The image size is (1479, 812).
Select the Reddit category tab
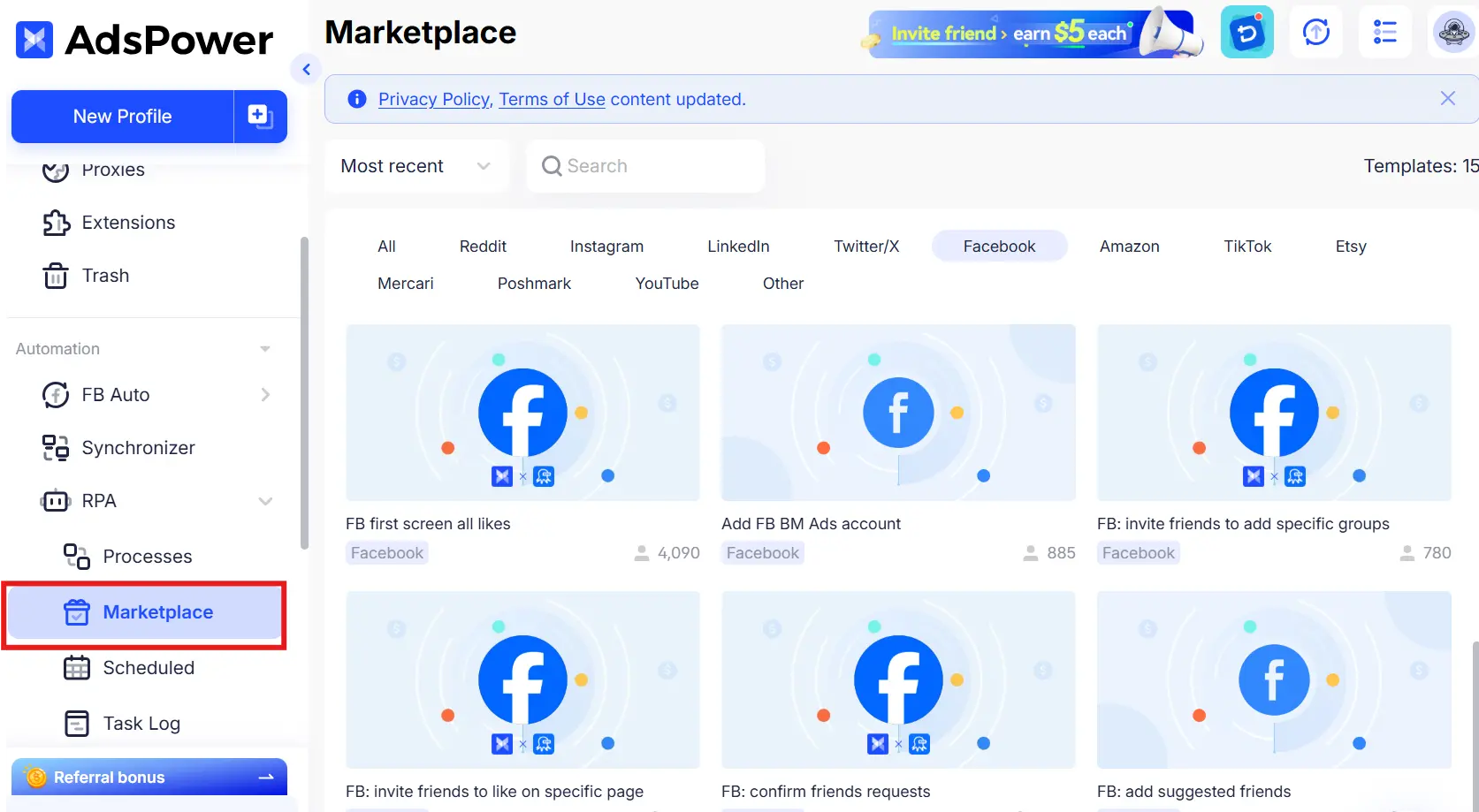pos(483,247)
